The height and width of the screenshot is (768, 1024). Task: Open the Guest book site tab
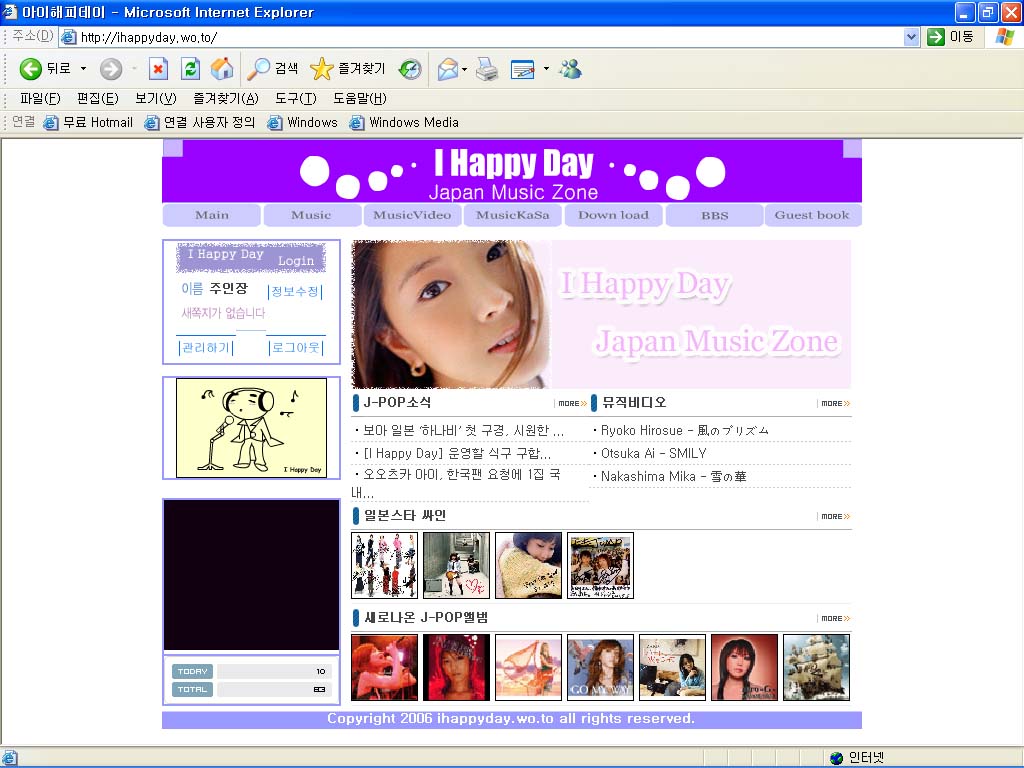pos(812,215)
